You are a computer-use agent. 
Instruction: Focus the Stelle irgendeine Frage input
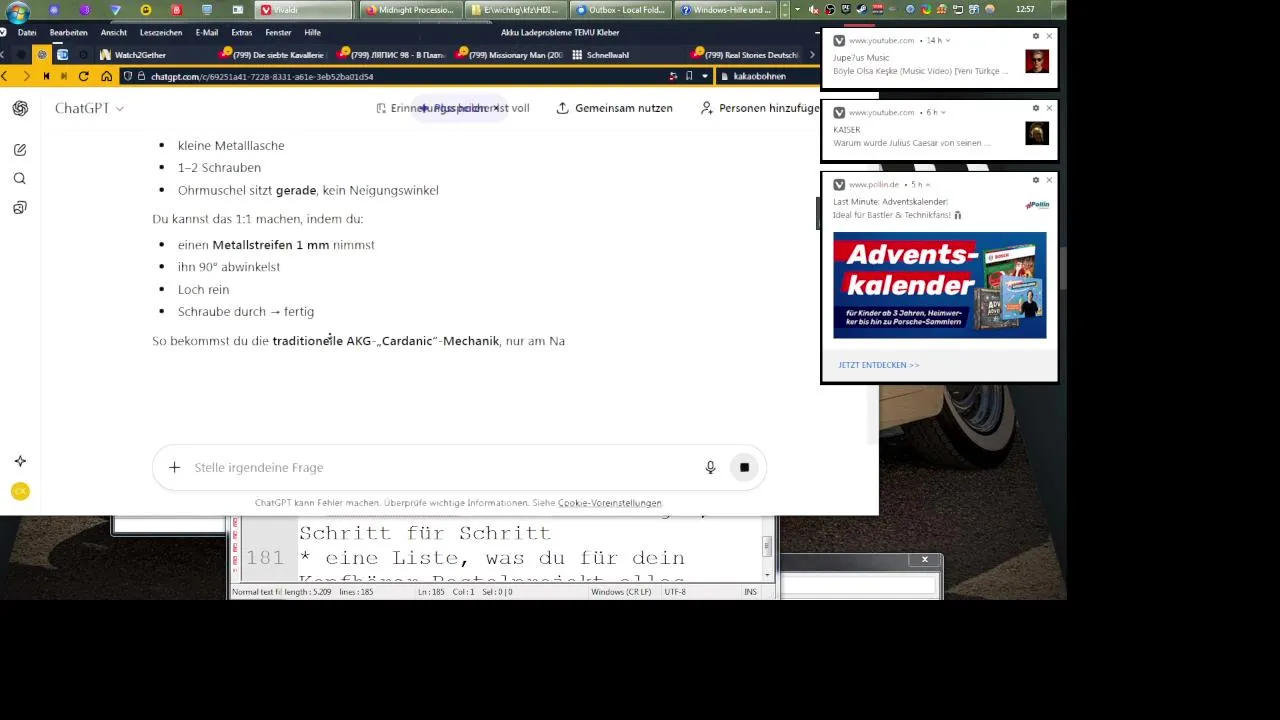click(x=440, y=467)
